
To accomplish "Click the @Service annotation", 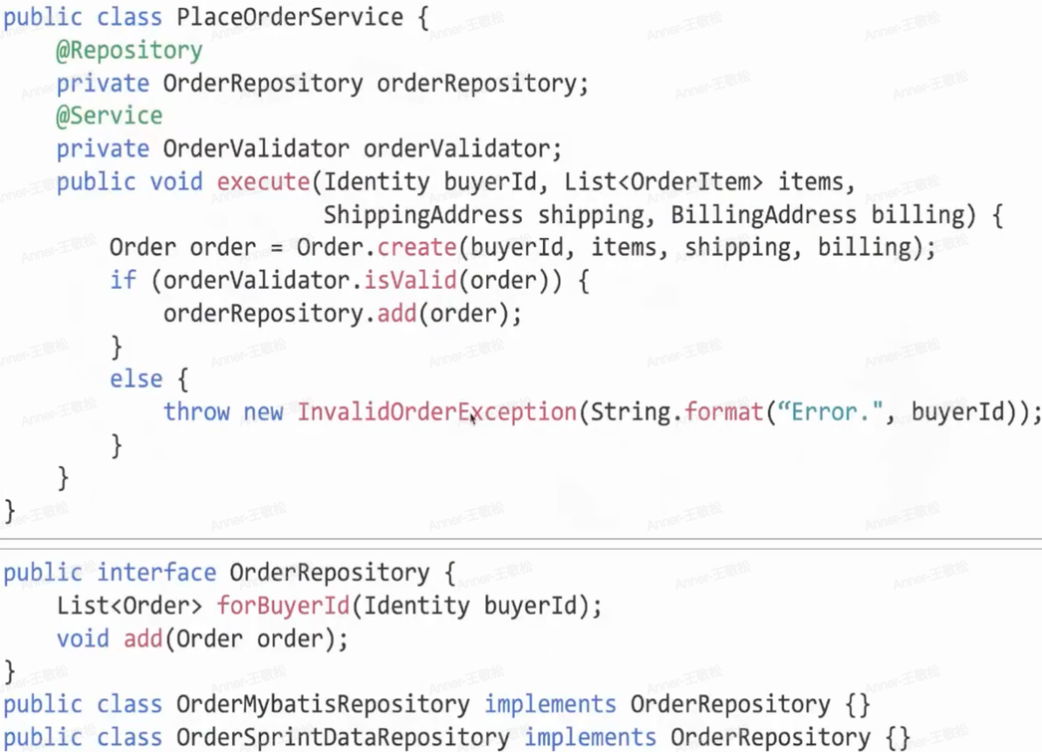I will (x=109, y=116).
